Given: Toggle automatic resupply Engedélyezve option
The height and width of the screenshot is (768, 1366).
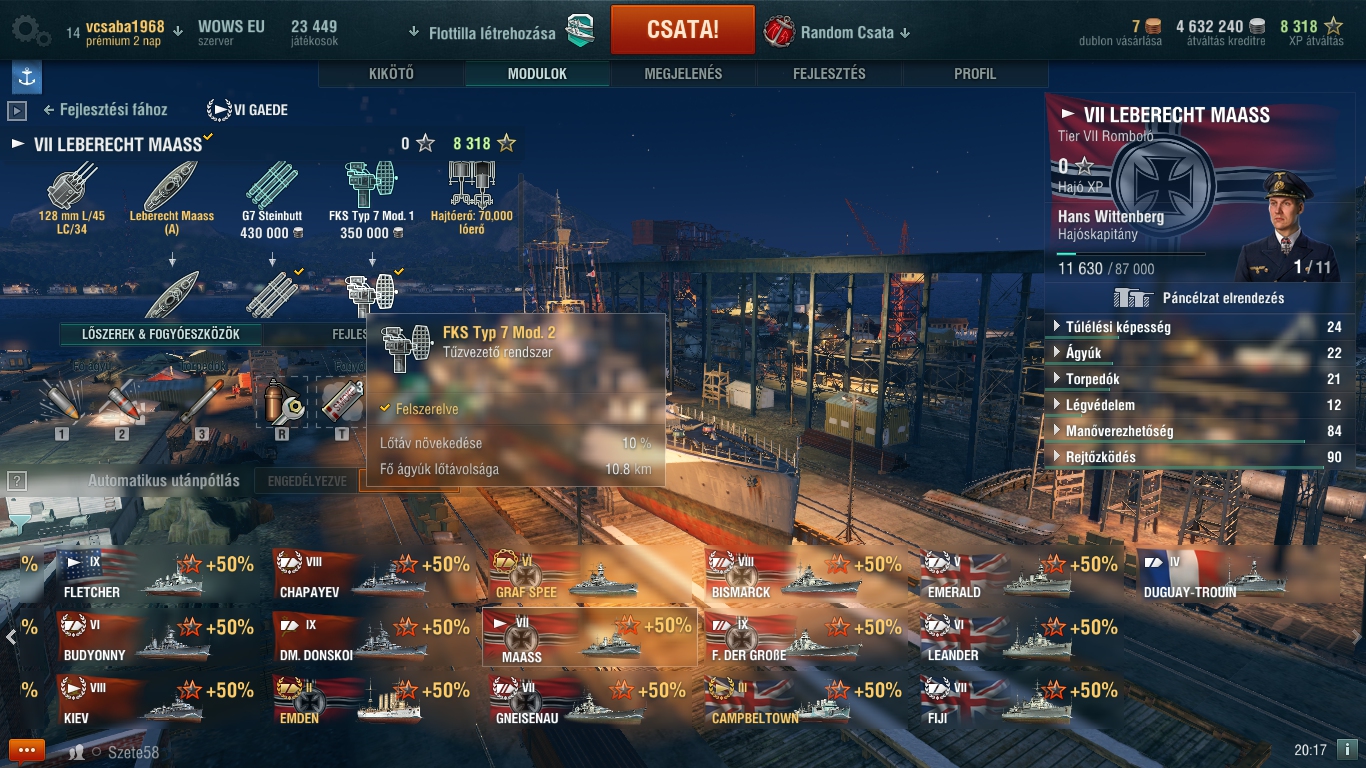Looking at the screenshot, I should (x=307, y=481).
